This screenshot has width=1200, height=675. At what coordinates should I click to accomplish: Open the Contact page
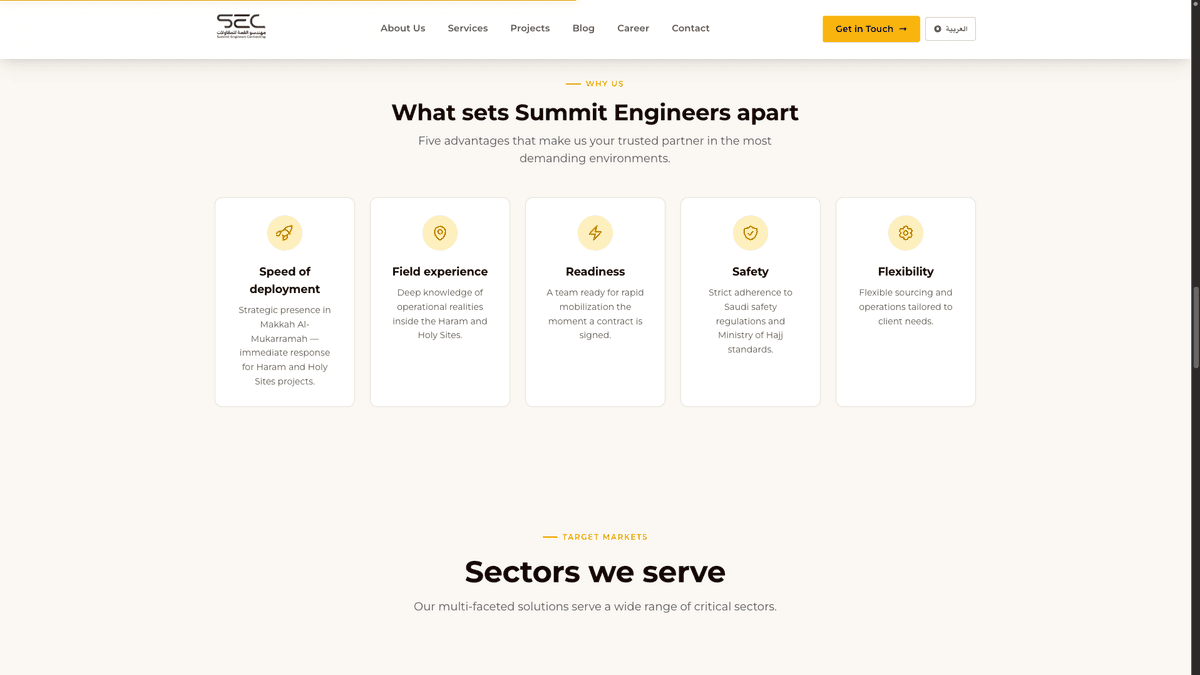click(x=691, y=28)
